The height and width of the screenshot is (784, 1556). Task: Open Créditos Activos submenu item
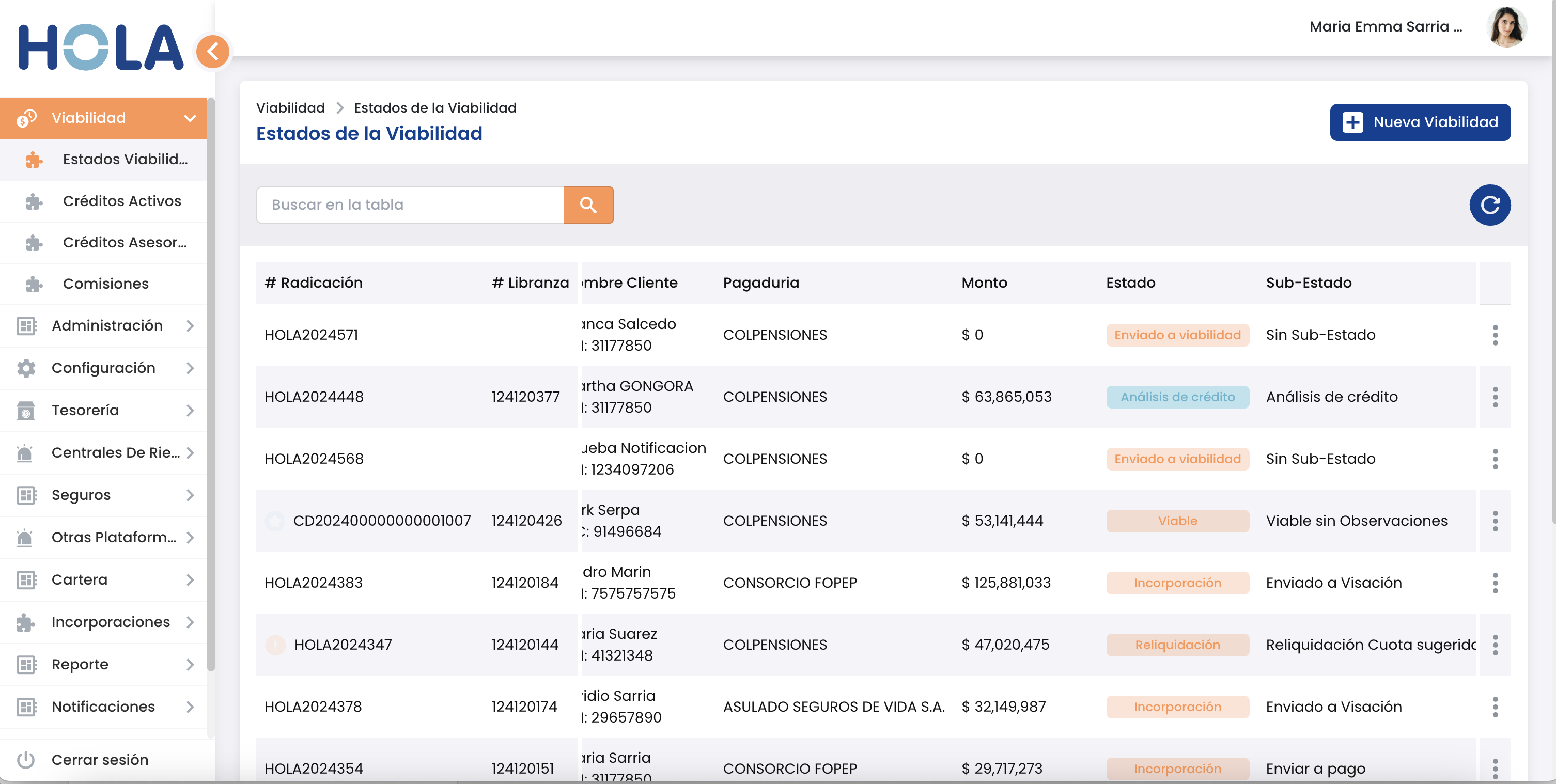click(x=121, y=200)
